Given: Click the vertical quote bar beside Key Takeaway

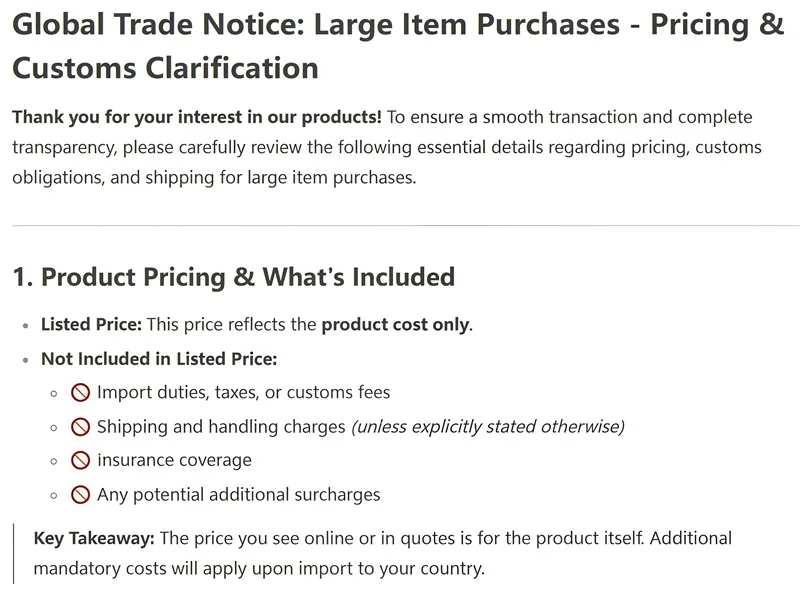Looking at the screenshot, I should click(14, 554).
